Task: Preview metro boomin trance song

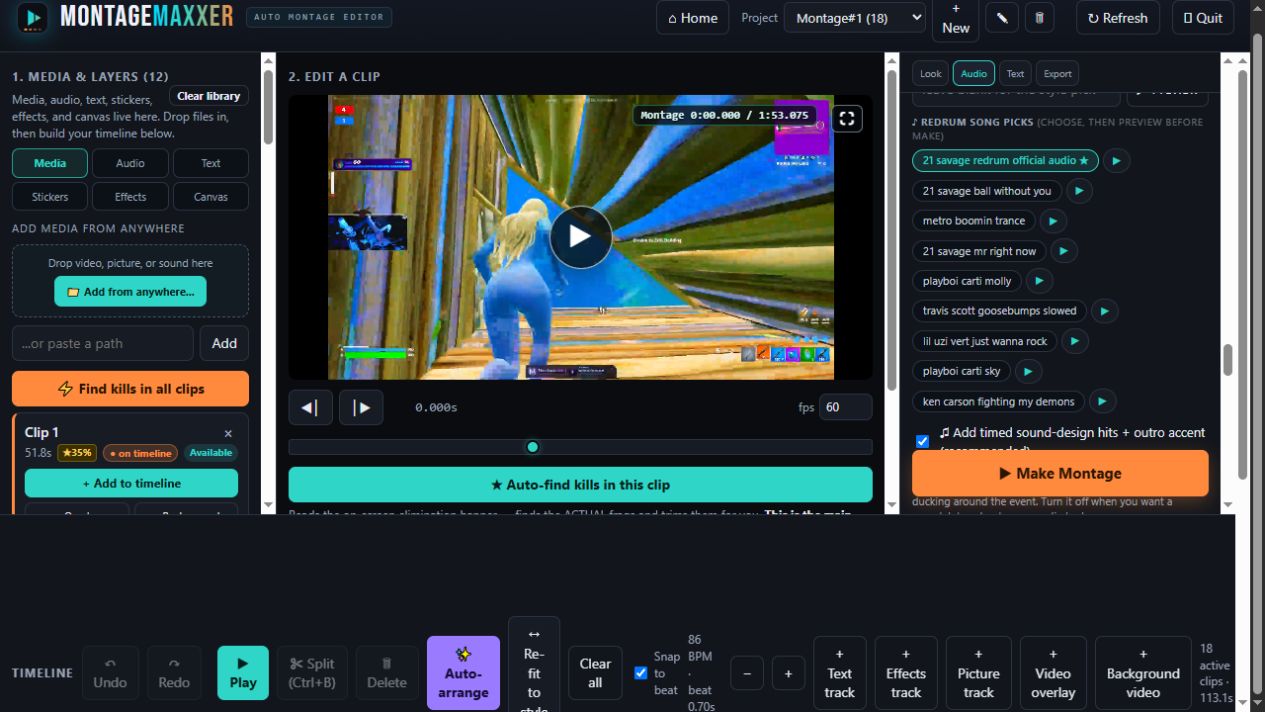Action: [x=1053, y=221]
